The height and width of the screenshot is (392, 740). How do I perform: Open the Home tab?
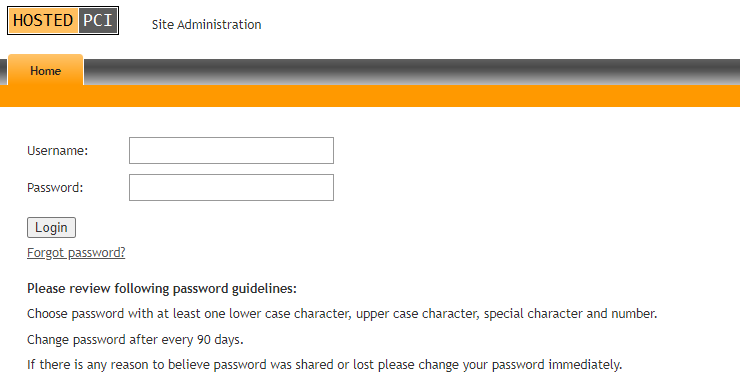46,70
